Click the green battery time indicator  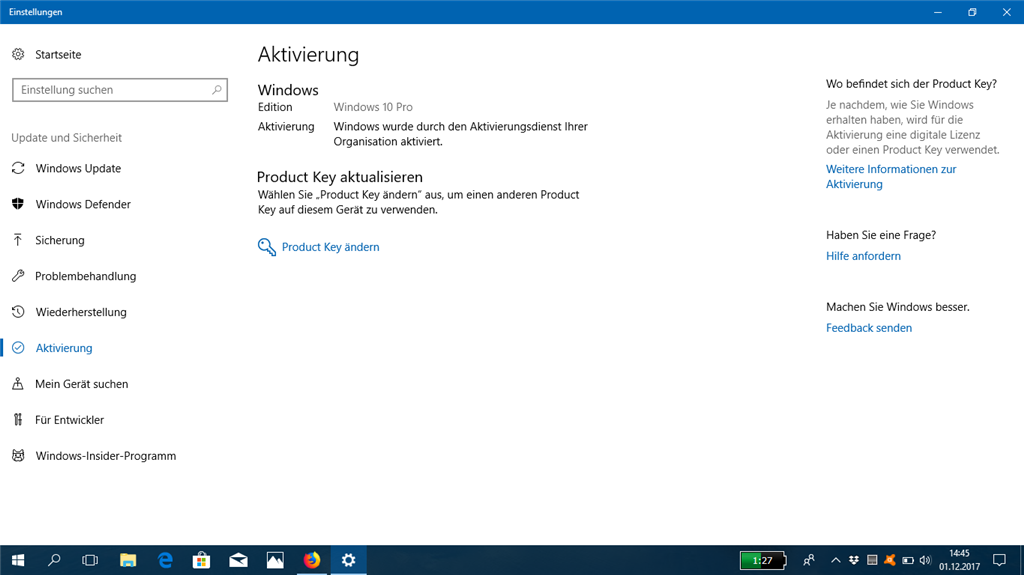pyautogui.click(x=763, y=560)
